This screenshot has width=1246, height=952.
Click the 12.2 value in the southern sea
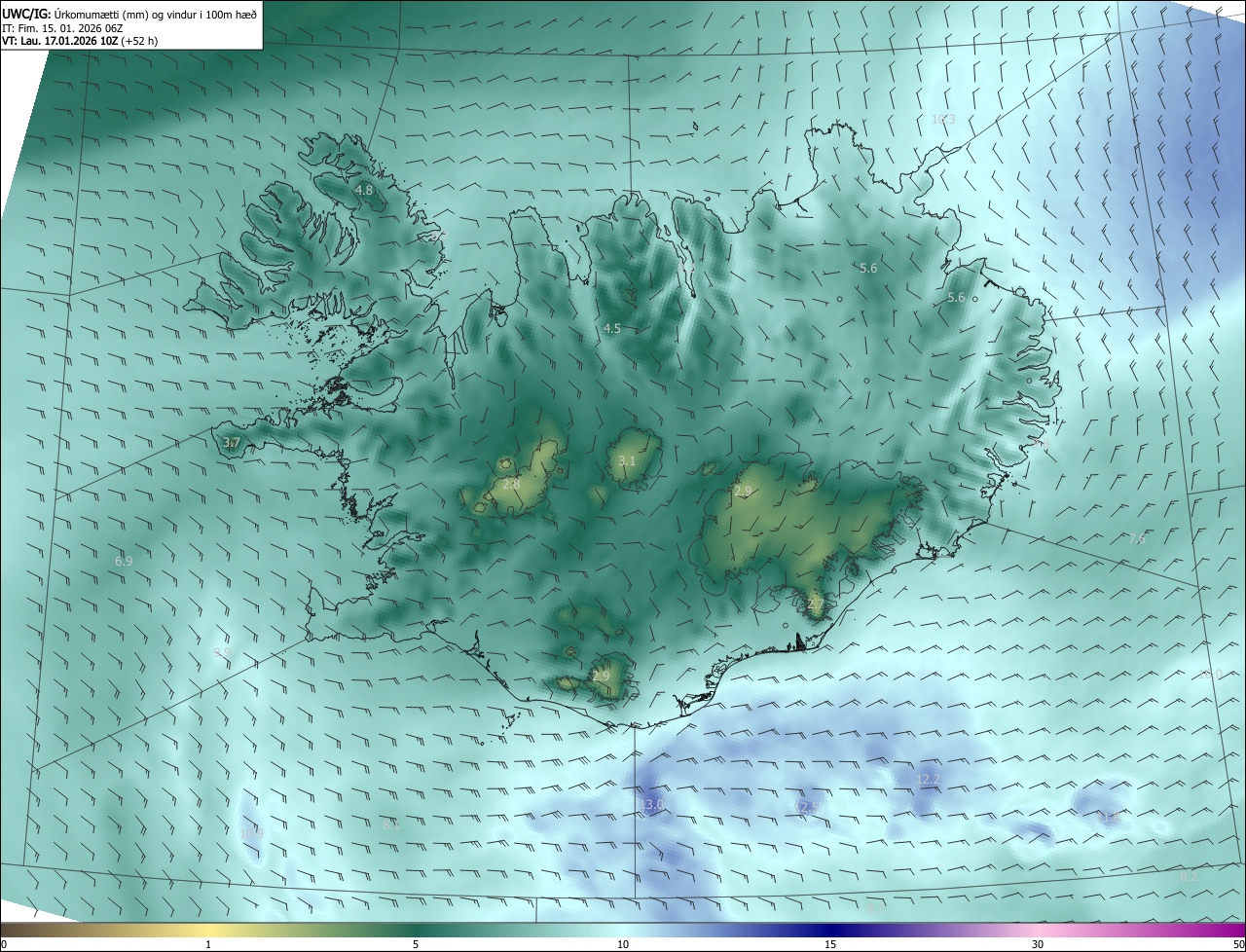coord(929,780)
